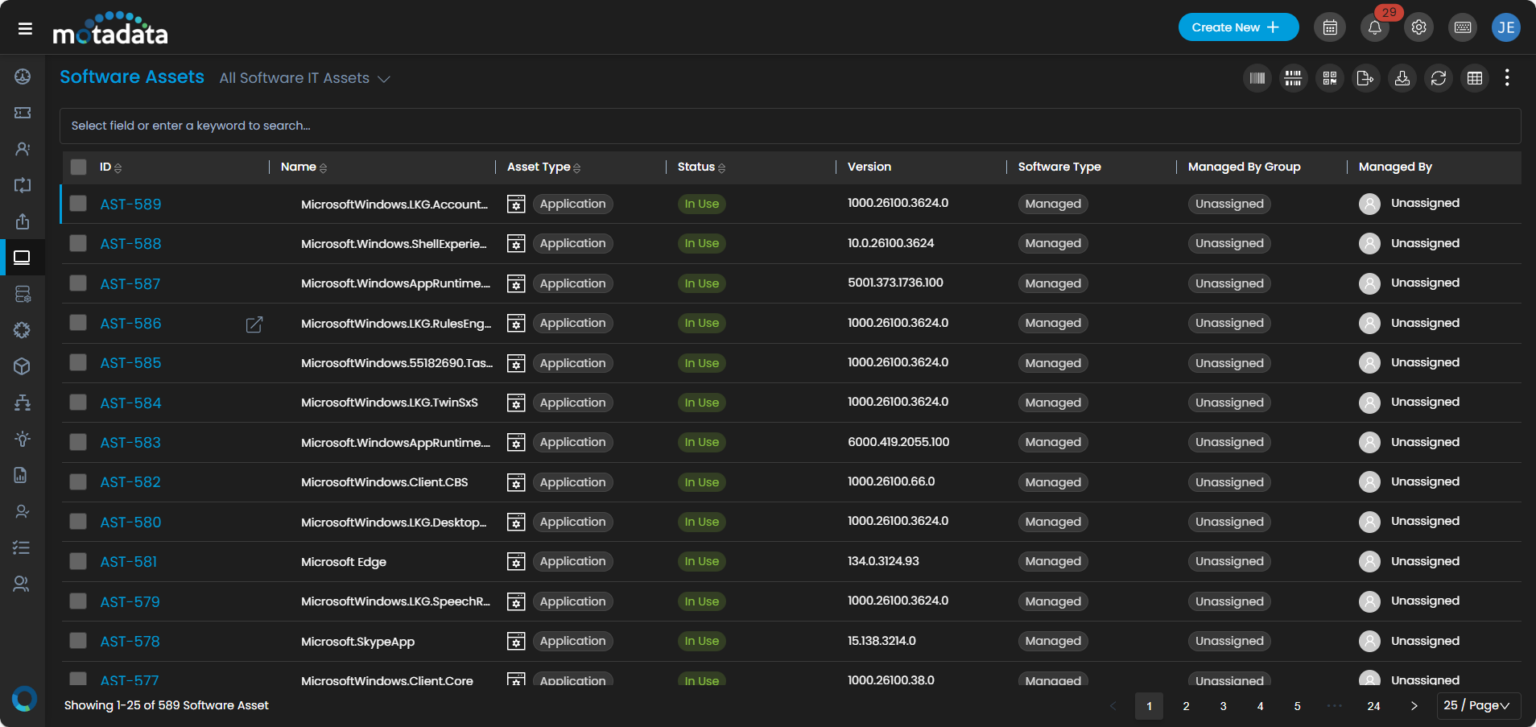Image resolution: width=1536 pixels, height=727 pixels.
Task: Open the looping arrows icon in sidebar
Action: click(22, 185)
